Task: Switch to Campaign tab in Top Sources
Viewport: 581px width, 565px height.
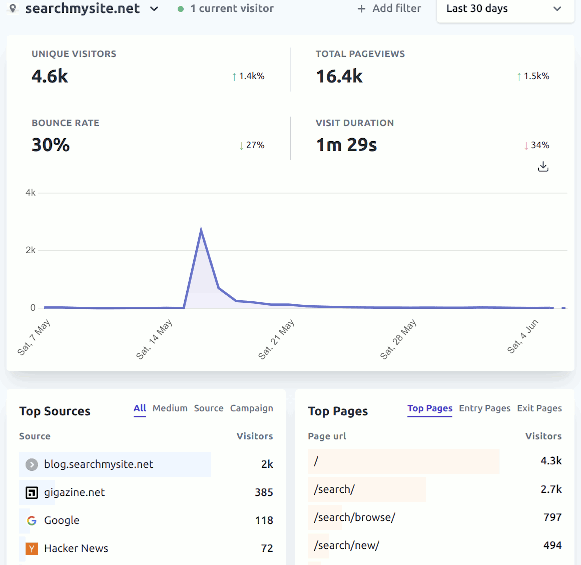Action: 252,408
